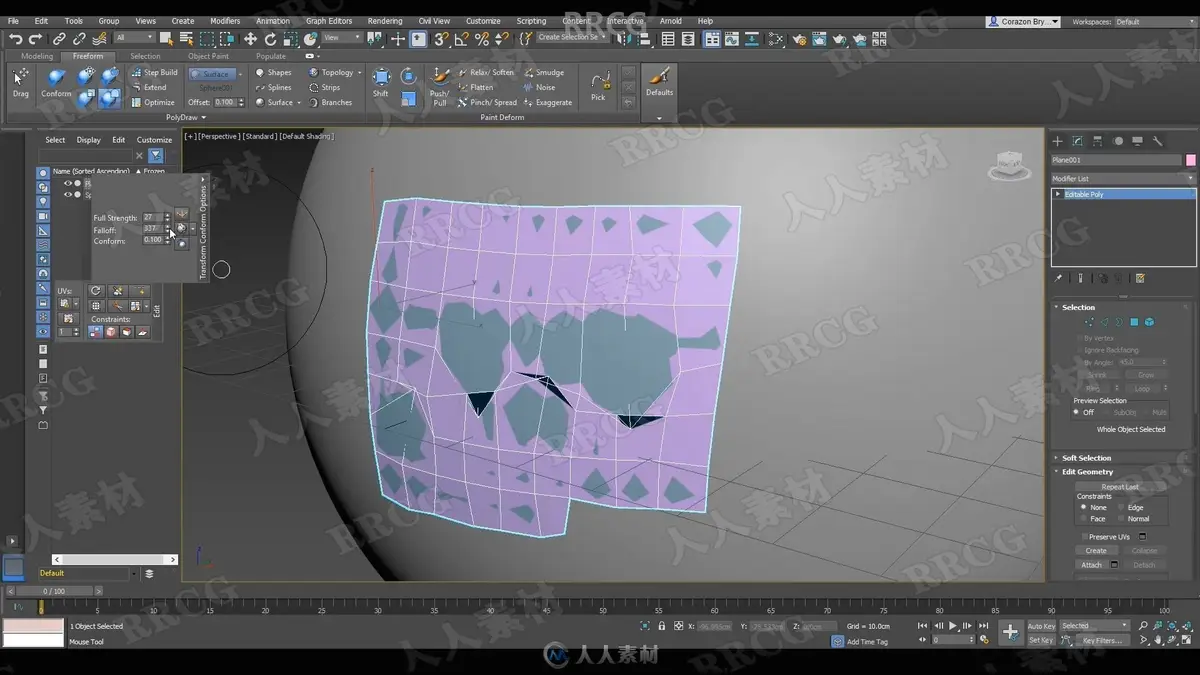Select the Drag tool in ribbon
This screenshot has height=675, width=1200.
pyautogui.click(x=21, y=82)
